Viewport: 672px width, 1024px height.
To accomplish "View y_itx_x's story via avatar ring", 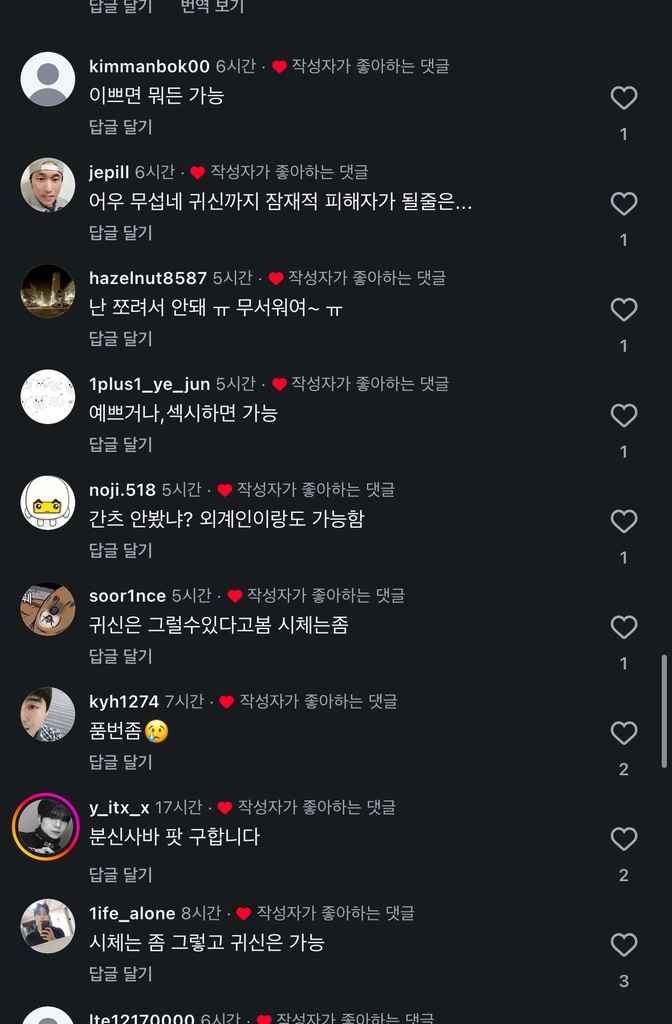I will 46,826.
